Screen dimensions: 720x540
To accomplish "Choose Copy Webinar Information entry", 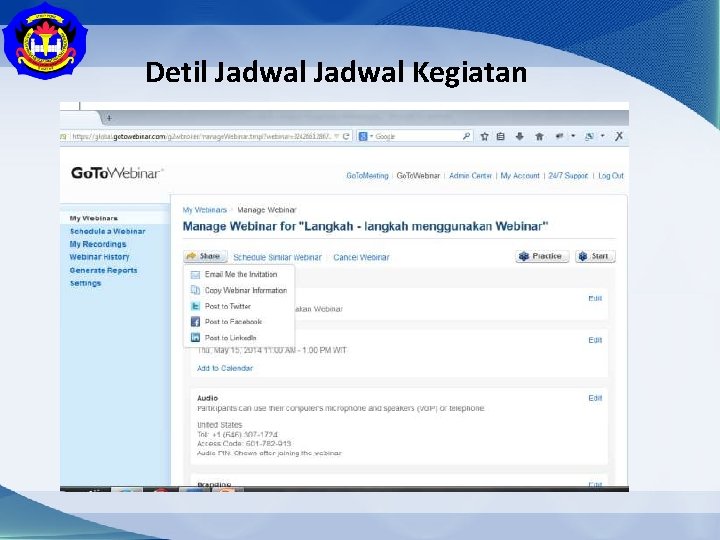I will pos(246,290).
